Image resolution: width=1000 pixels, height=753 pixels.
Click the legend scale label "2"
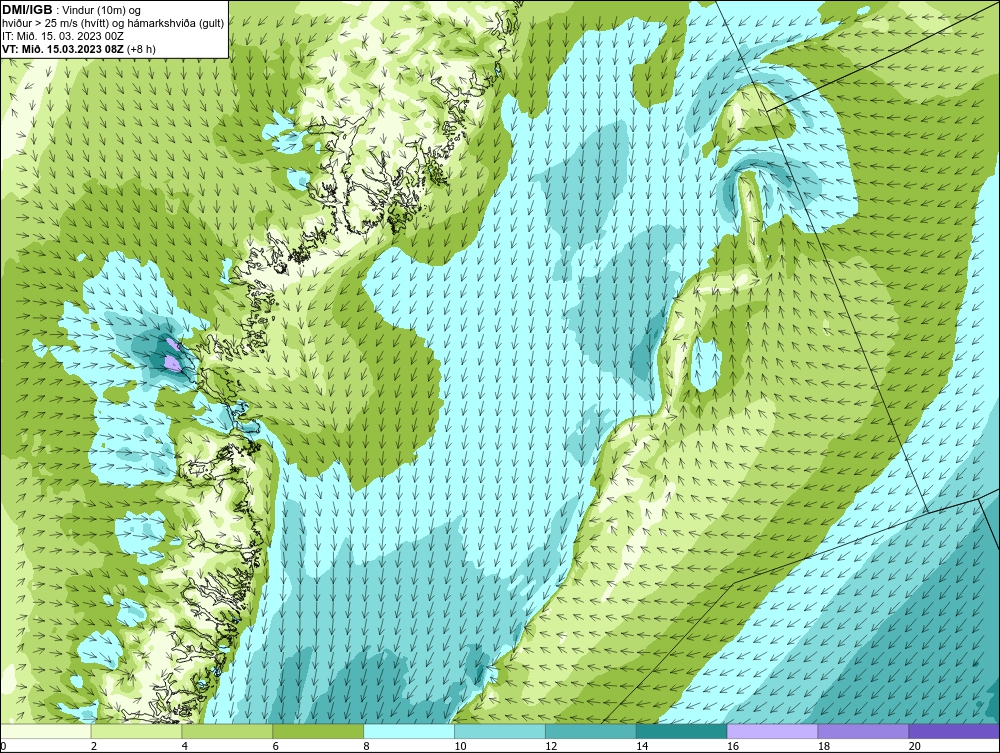(94, 746)
